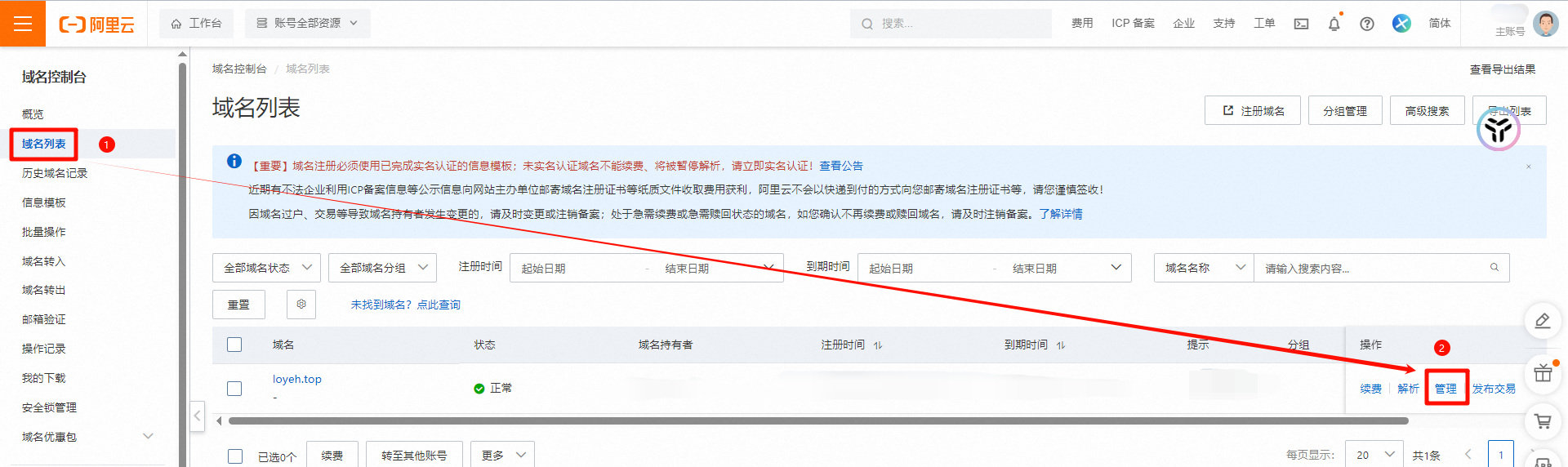Select 概览 in the sidebar
This screenshot has height=467, width=1568.
33,114
